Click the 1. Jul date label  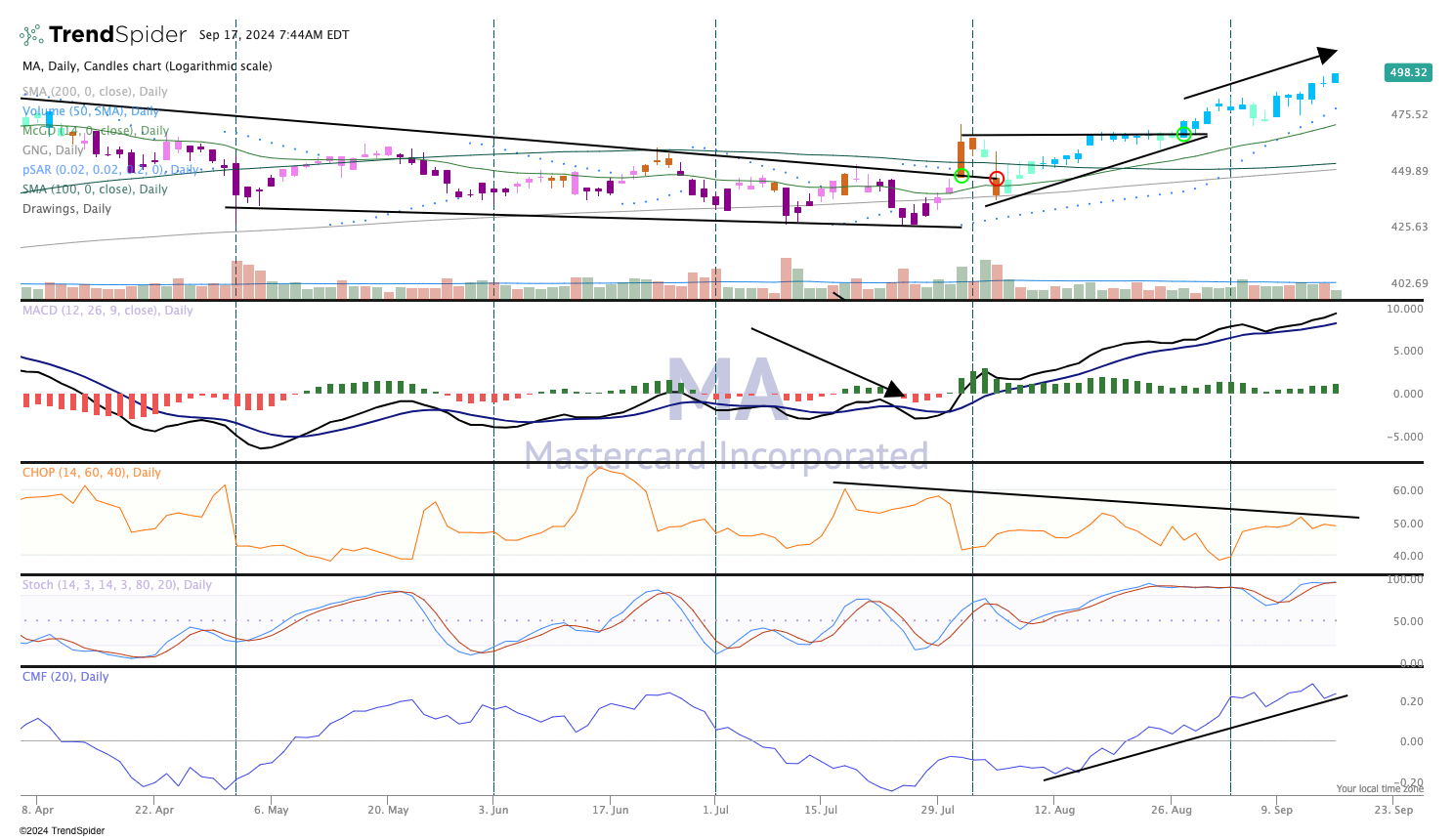[716, 810]
